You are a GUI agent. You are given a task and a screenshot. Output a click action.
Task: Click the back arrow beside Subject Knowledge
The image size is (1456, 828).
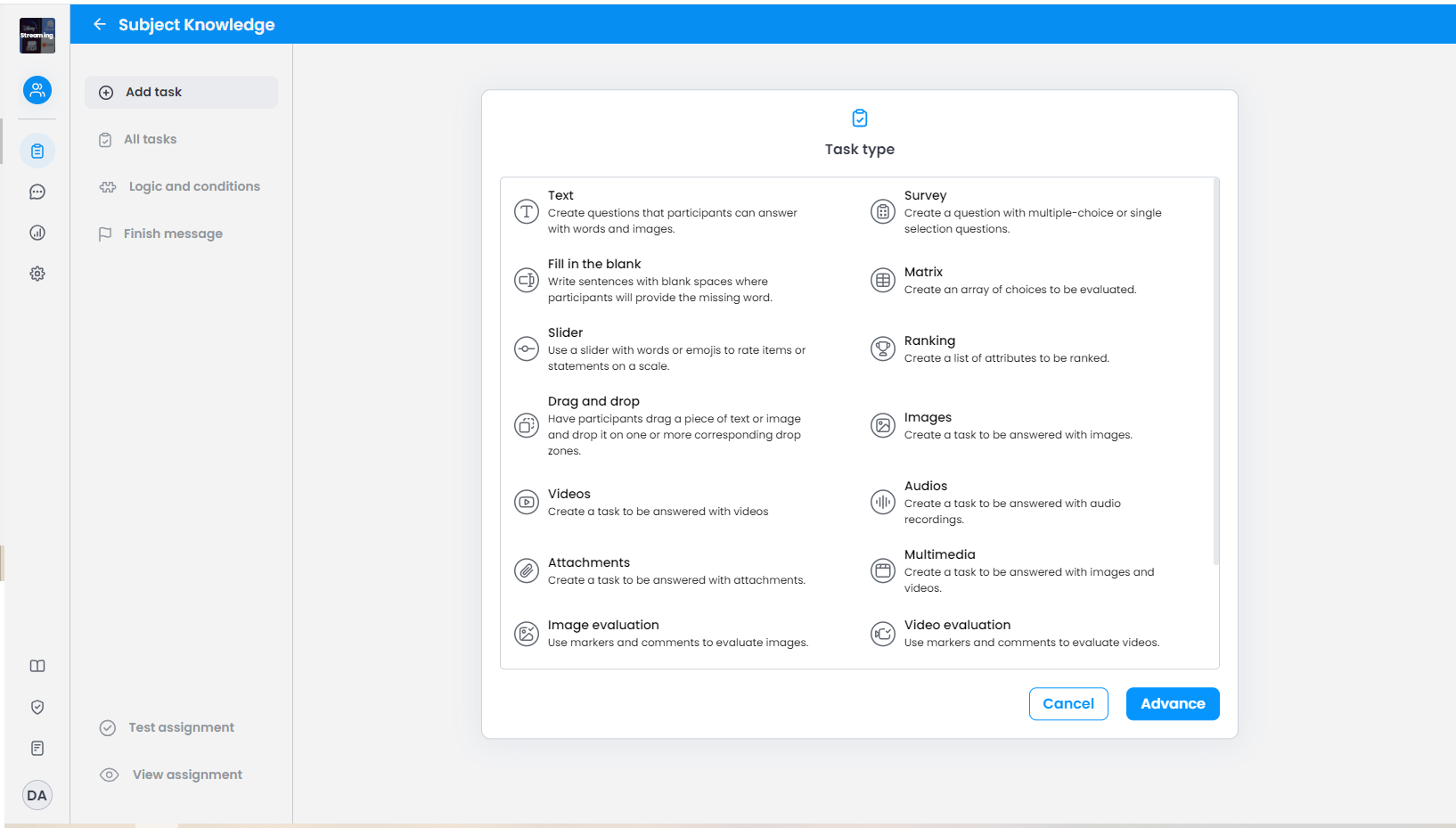click(x=100, y=24)
